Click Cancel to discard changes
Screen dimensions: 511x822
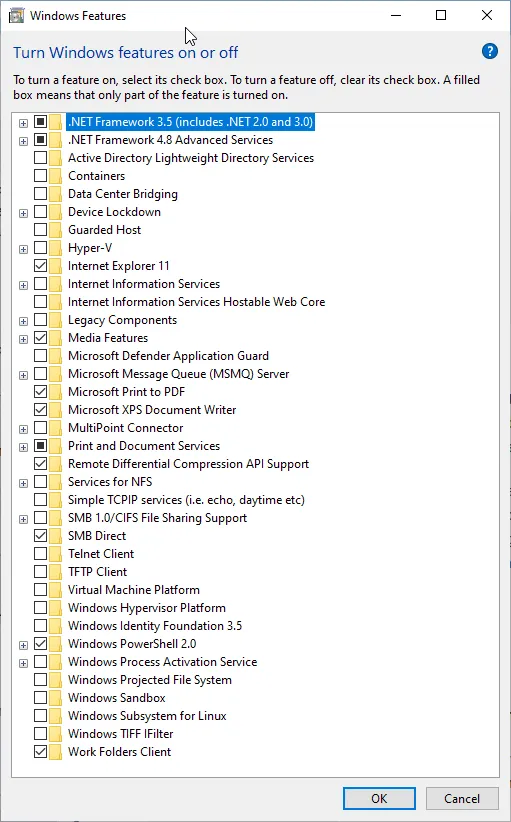(x=462, y=798)
